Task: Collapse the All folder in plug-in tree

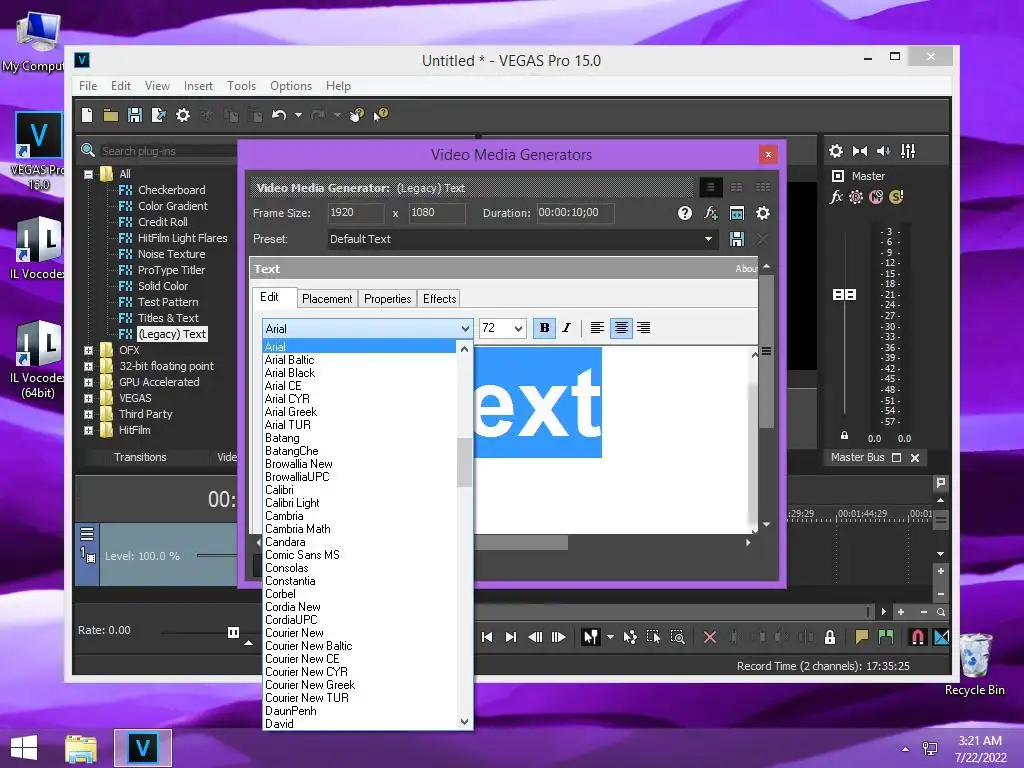Action: point(88,174)
